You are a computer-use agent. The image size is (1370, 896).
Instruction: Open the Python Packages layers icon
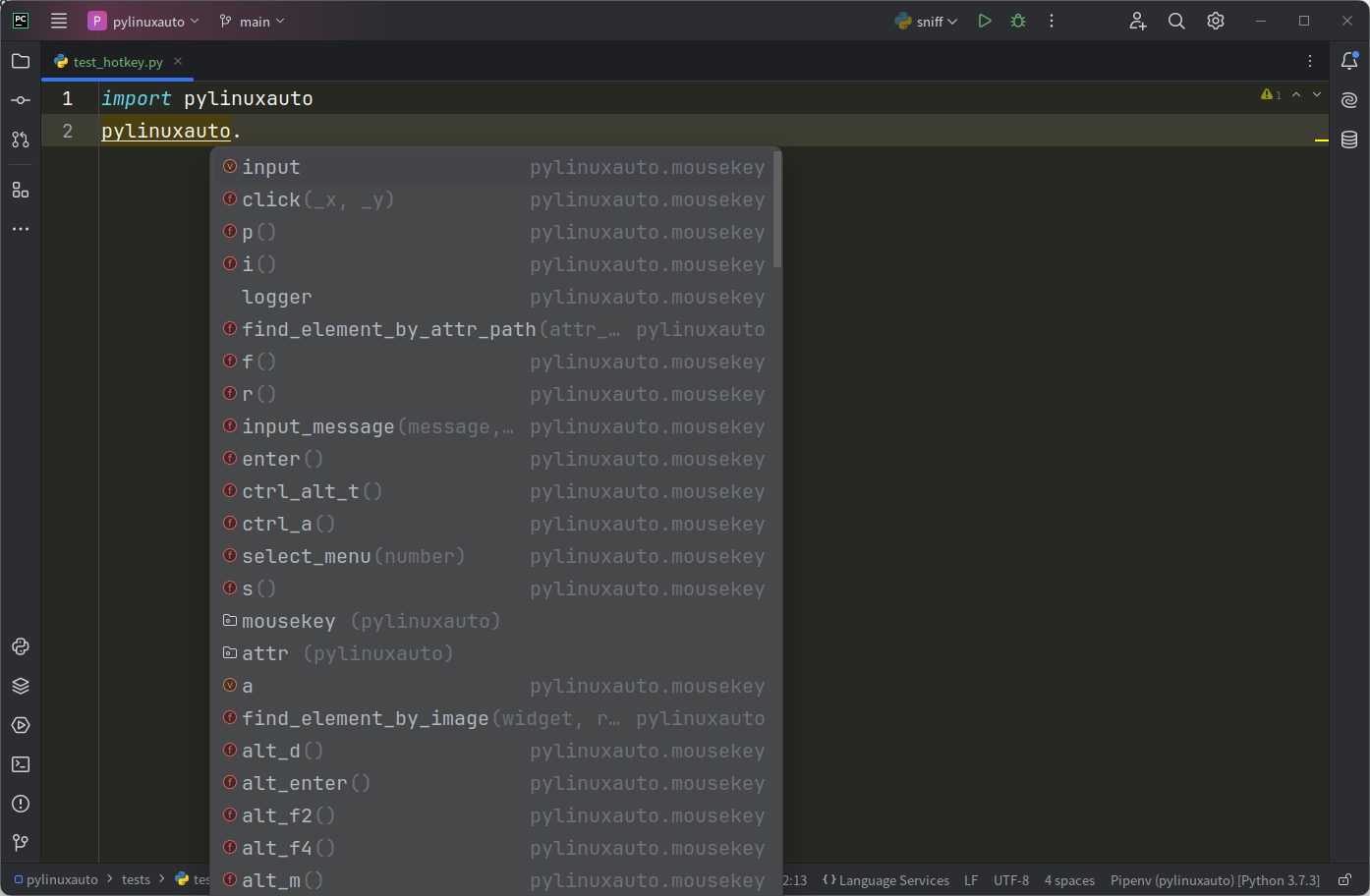(21, 686)
